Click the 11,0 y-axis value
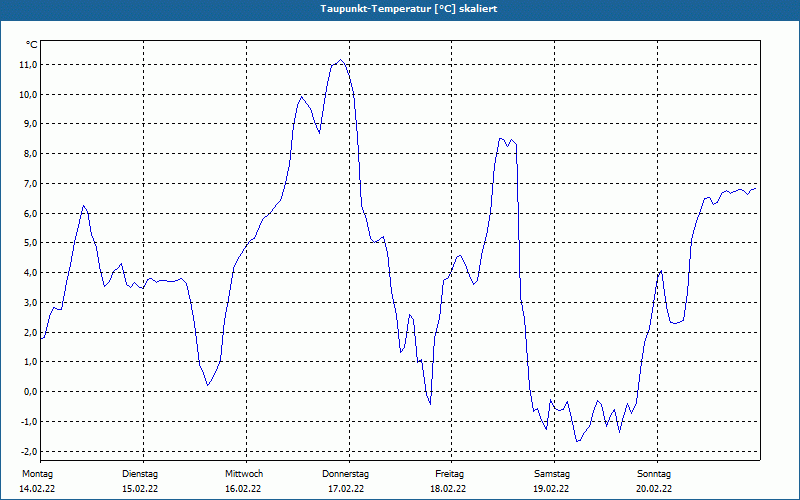The image size is (800, 500). [28, 65]
